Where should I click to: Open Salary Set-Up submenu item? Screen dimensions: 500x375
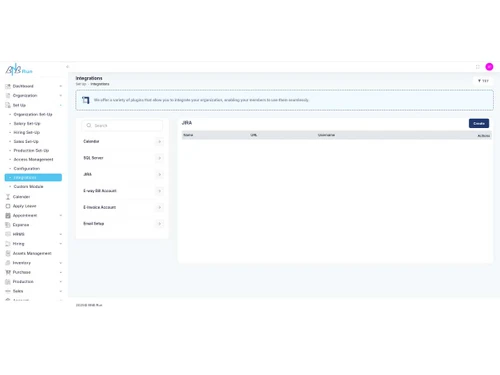[x=27, y=123]
